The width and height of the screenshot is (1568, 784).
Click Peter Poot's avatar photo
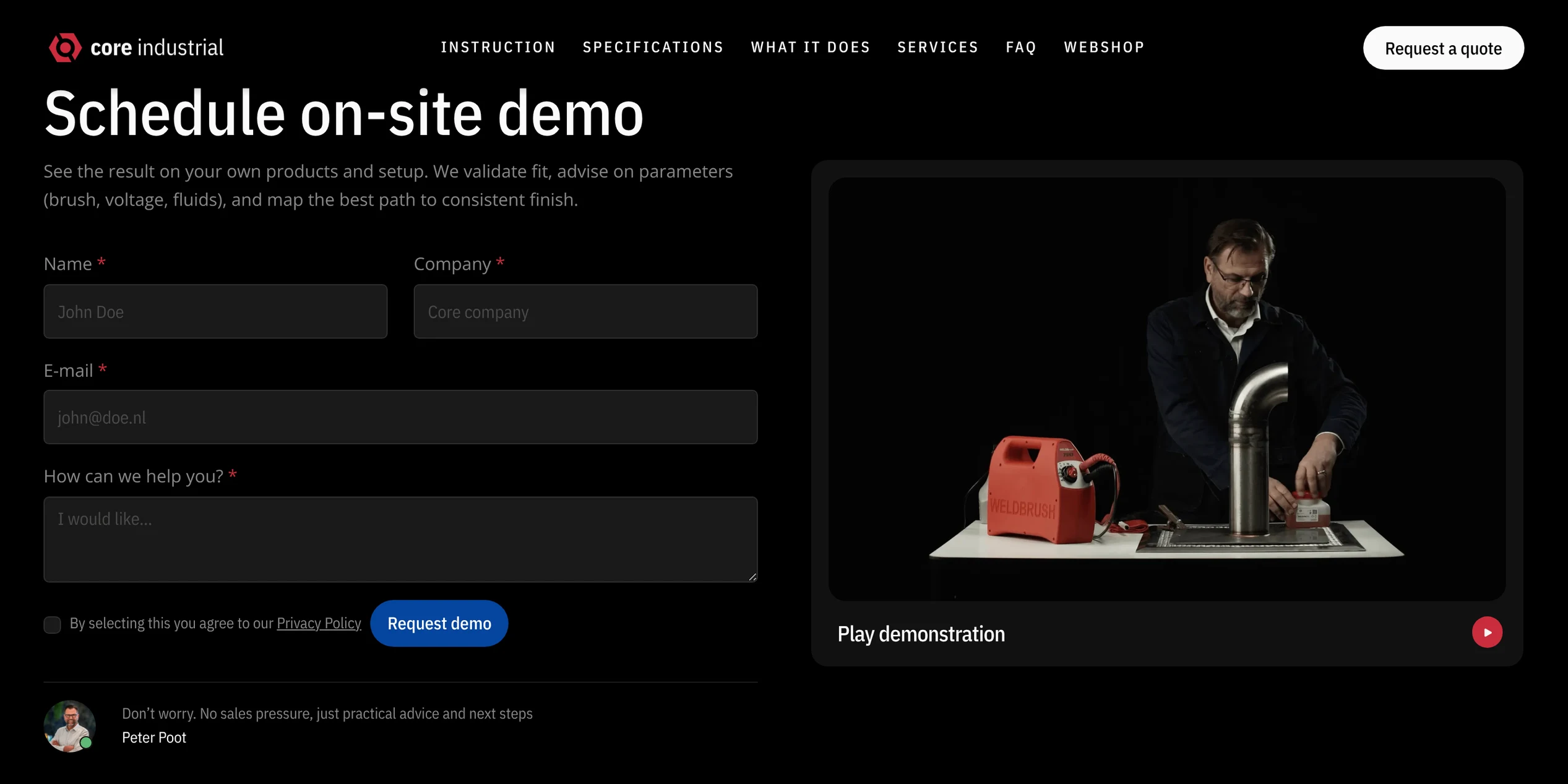click(x=69, y=726)
